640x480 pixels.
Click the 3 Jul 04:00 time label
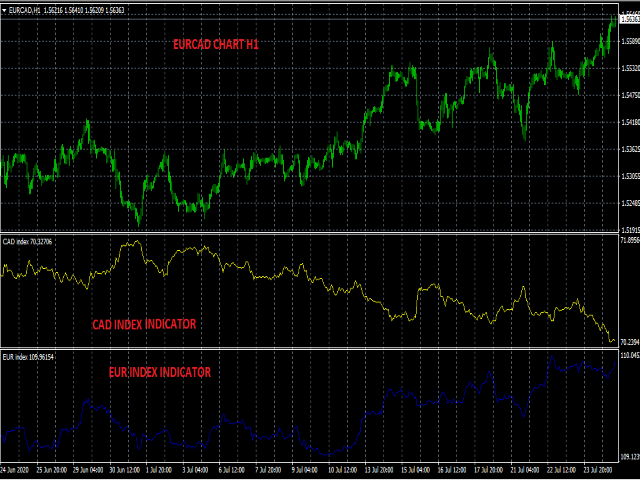point(195,469)
